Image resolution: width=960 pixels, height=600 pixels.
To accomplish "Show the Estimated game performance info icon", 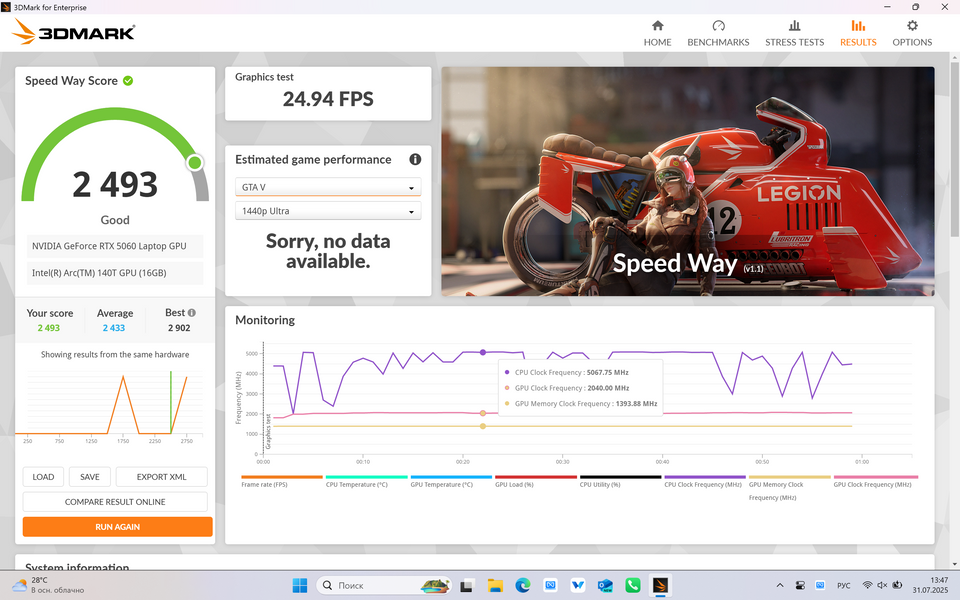I will click(415, 159).
